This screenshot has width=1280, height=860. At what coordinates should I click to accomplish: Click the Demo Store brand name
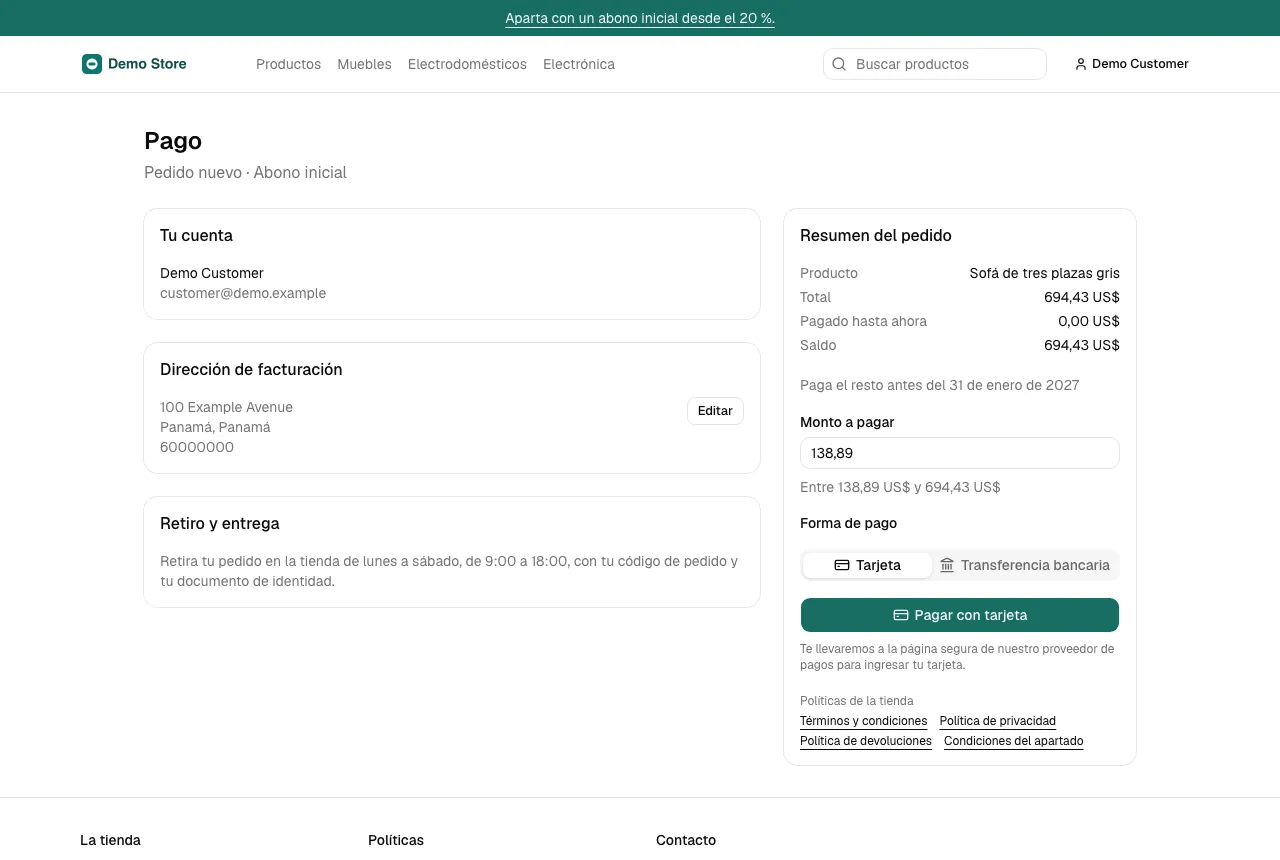[147, 64]
